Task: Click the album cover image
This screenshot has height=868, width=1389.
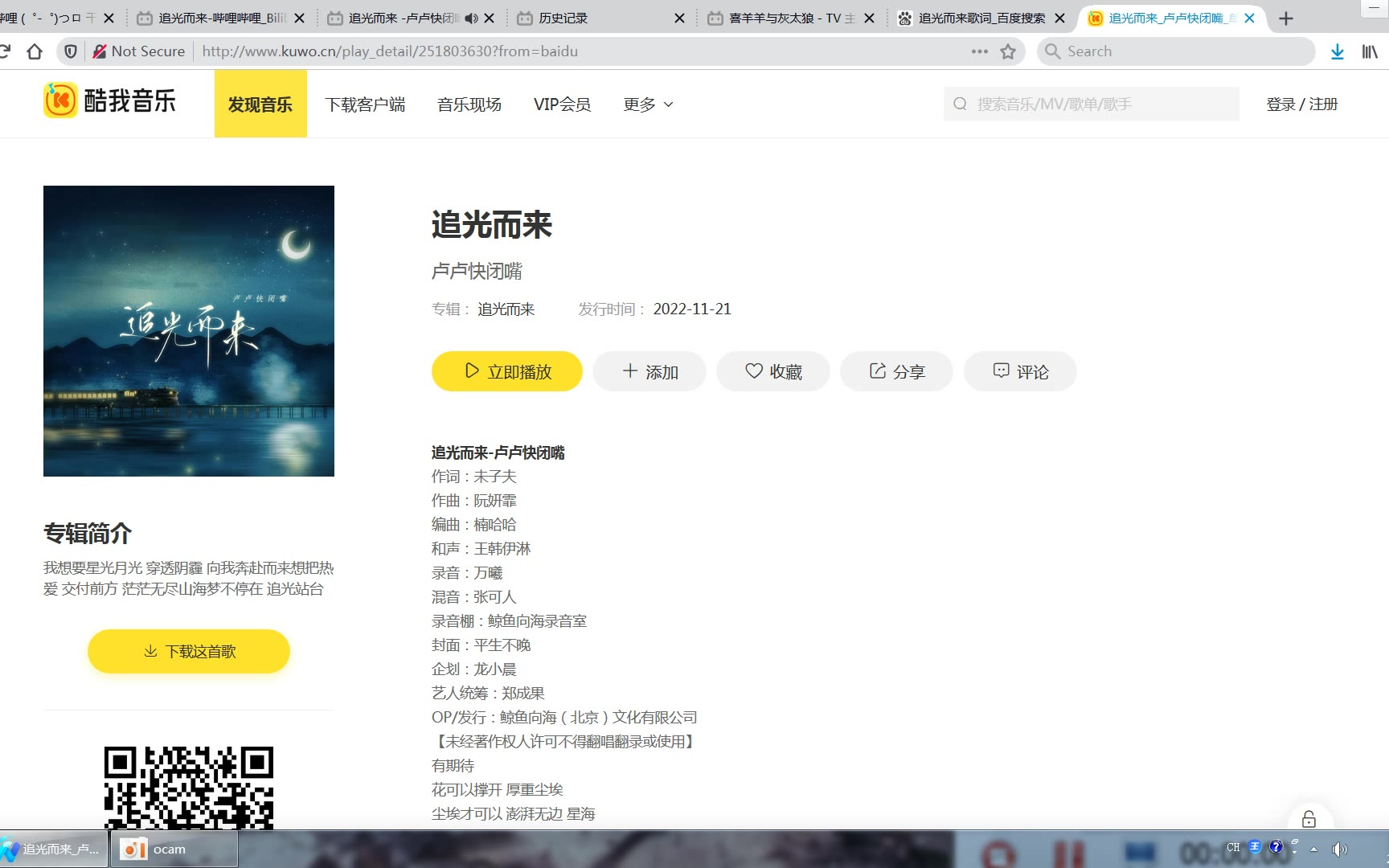Action: pyautogui.click(x=189, y=331)
